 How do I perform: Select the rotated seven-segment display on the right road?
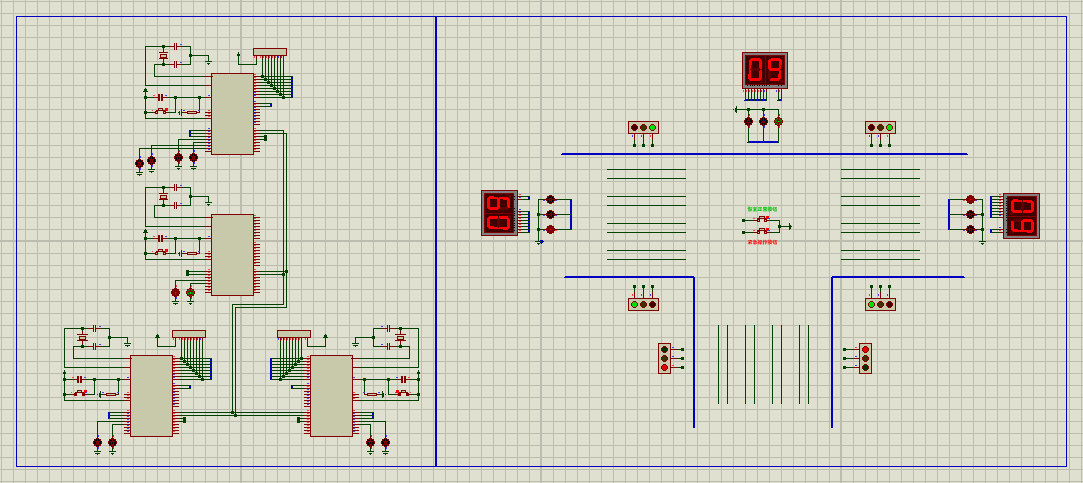[x=1021, y=216]
